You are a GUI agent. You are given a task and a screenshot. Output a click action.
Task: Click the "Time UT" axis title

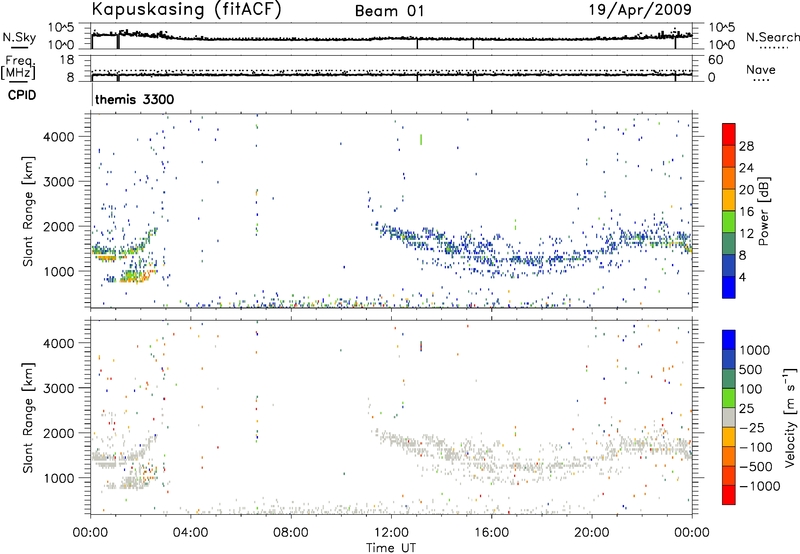[391, 548]
